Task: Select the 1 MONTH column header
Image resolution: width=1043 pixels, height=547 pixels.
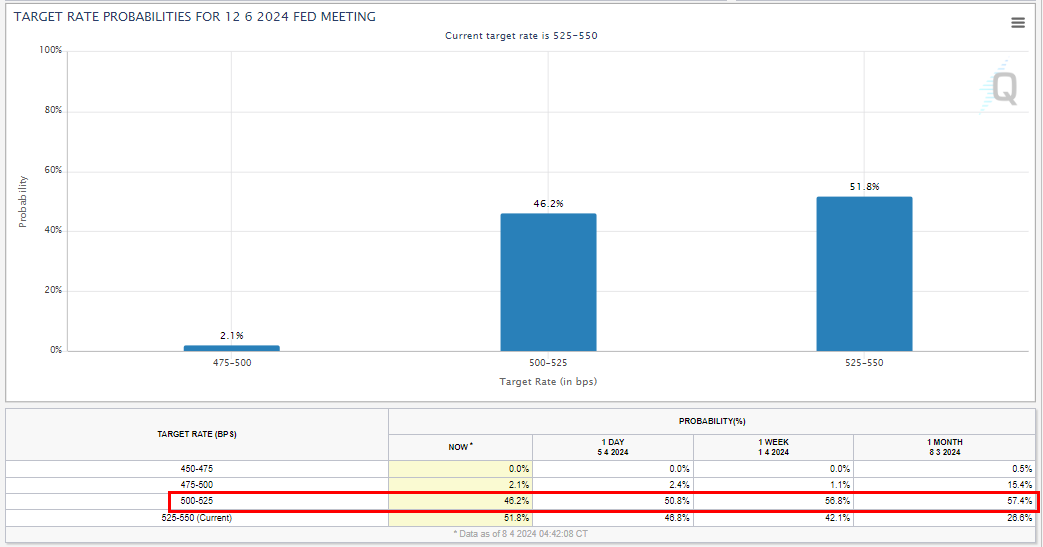Action: (x=945, y=447)
